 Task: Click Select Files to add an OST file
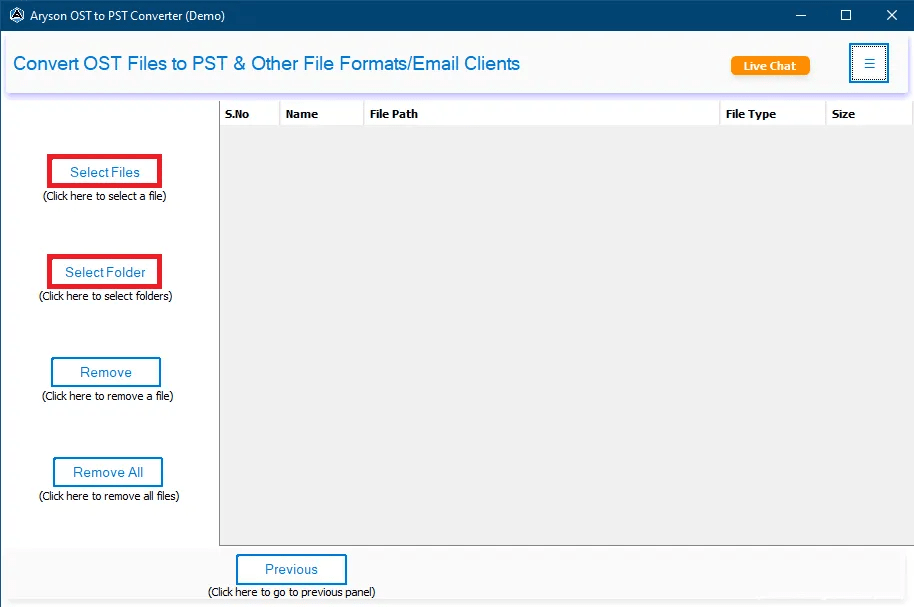point(104,170)
